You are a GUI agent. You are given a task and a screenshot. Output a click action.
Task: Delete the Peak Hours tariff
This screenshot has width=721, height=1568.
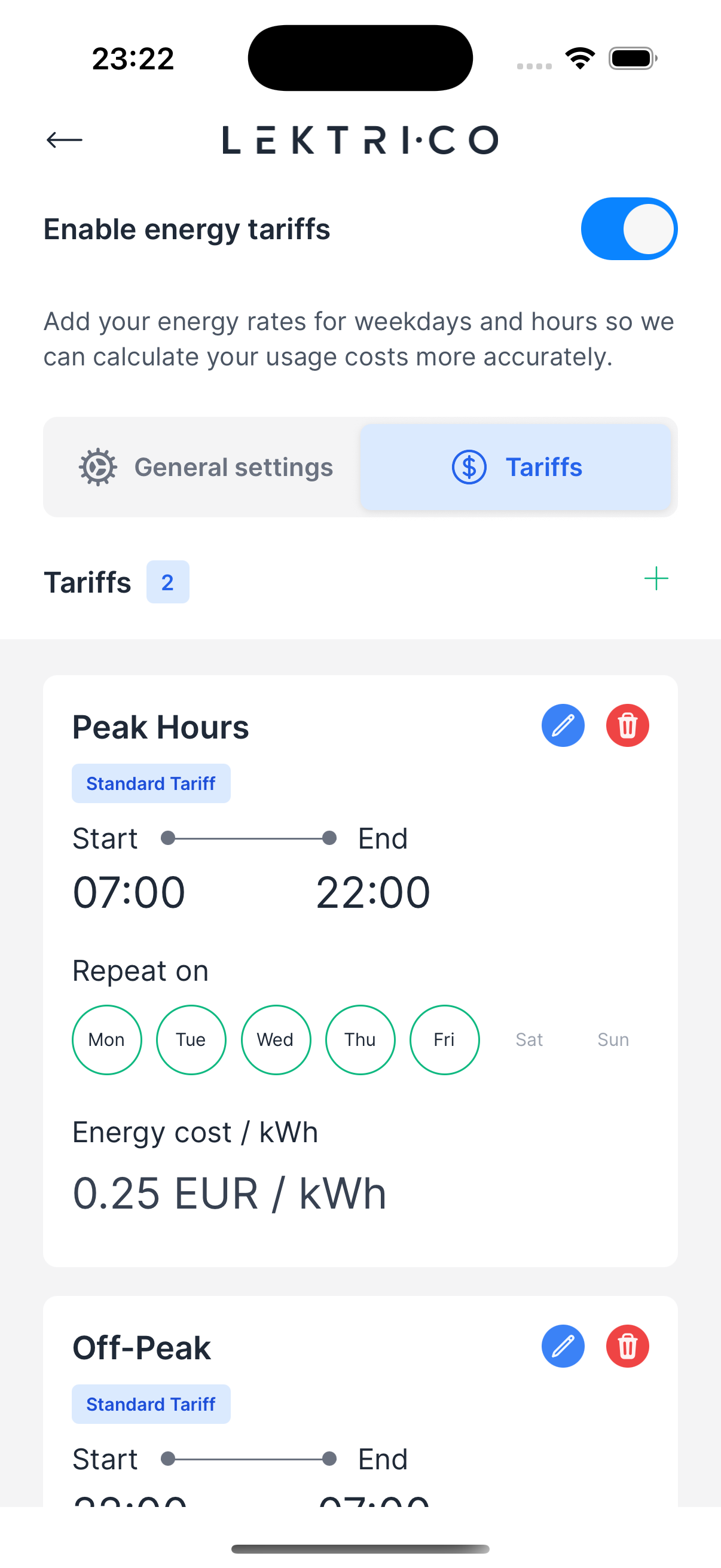(x=627, y=725)
